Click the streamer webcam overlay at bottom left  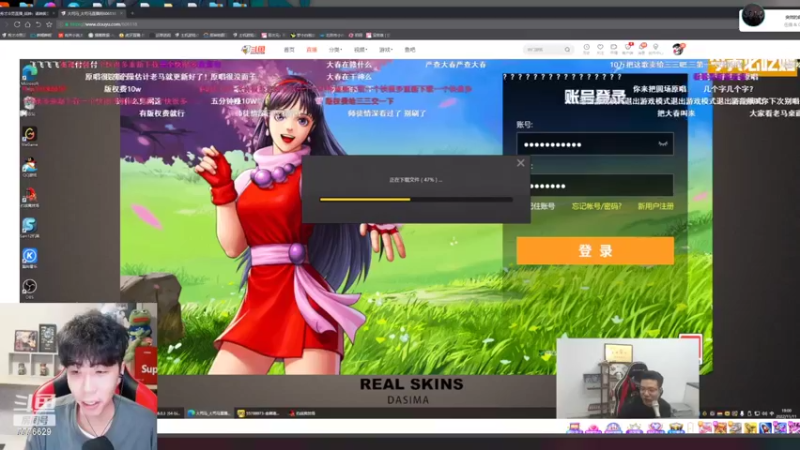coord(79,377)
